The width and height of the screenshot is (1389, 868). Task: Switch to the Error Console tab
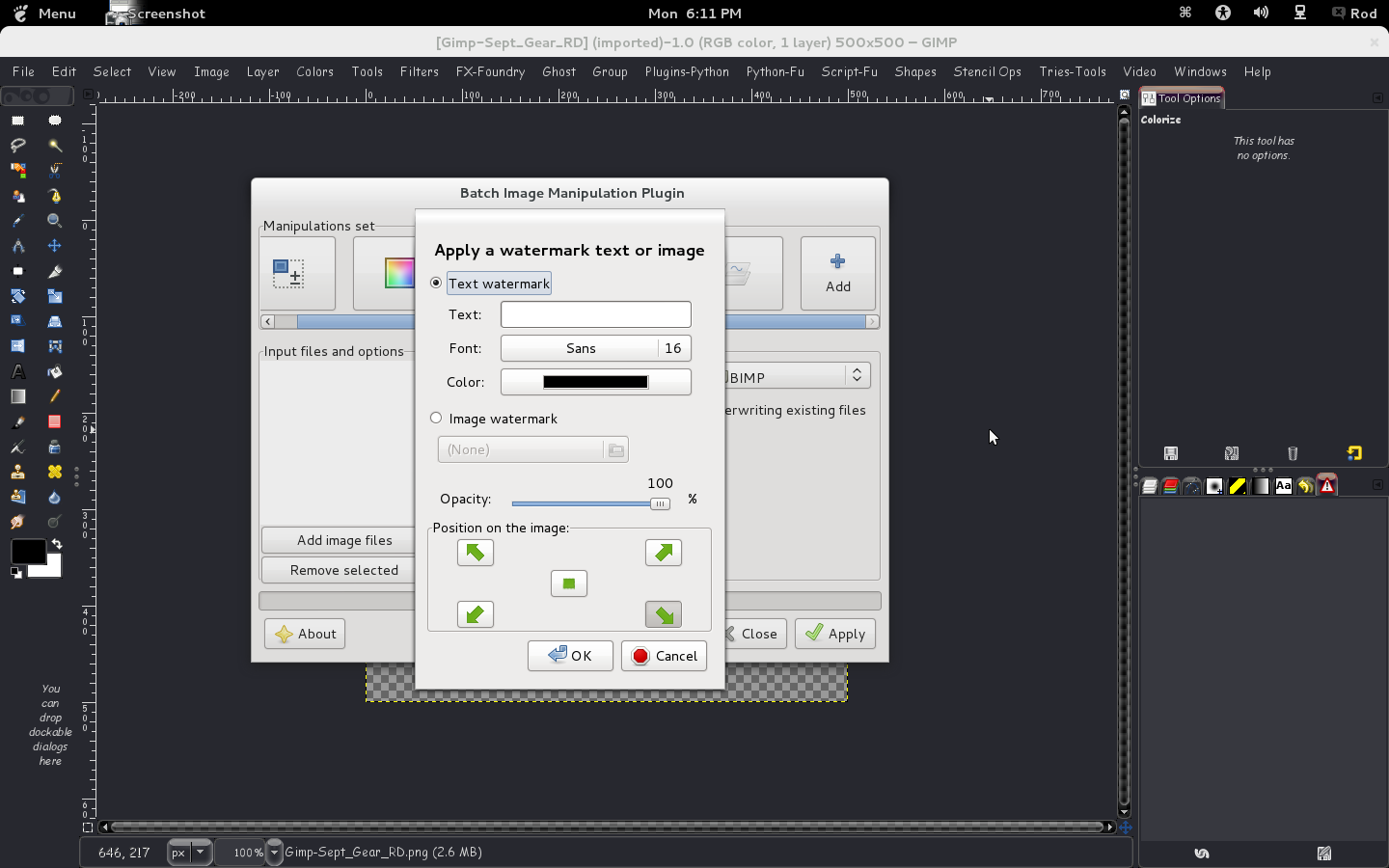[1326, 486]
